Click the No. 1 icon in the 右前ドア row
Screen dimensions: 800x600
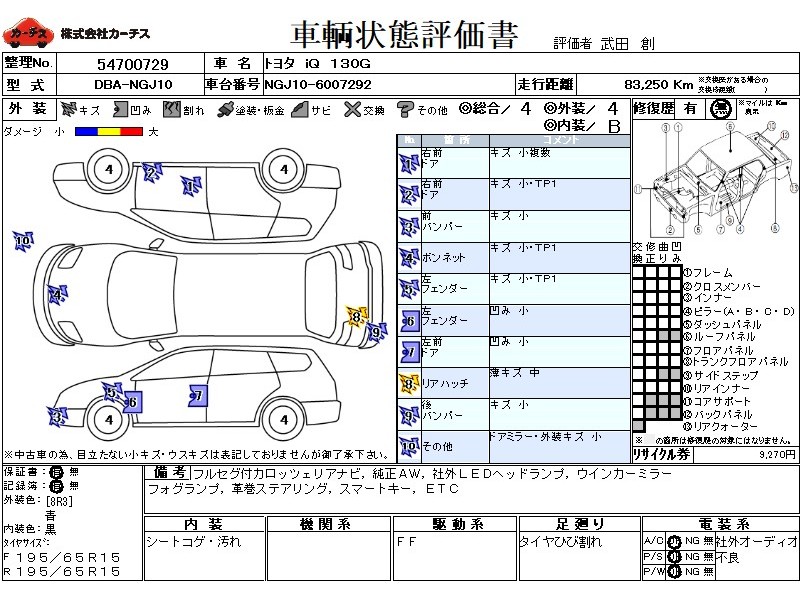click(x=409, y=163)
